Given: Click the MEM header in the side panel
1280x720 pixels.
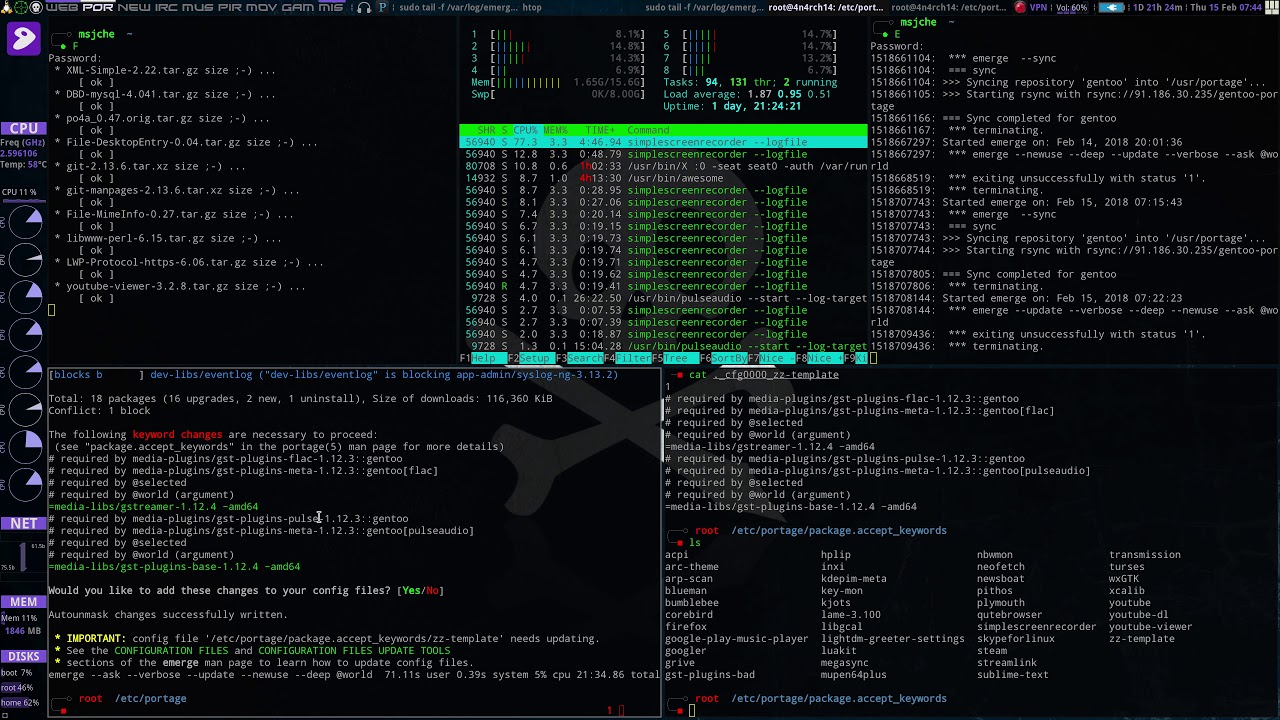Looking at the screenshot, I should click(x=24, y=602).
